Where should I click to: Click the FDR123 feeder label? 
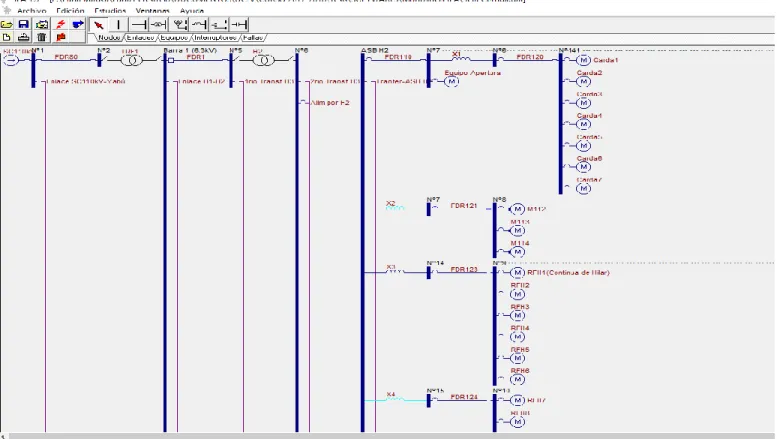point(464,270)
